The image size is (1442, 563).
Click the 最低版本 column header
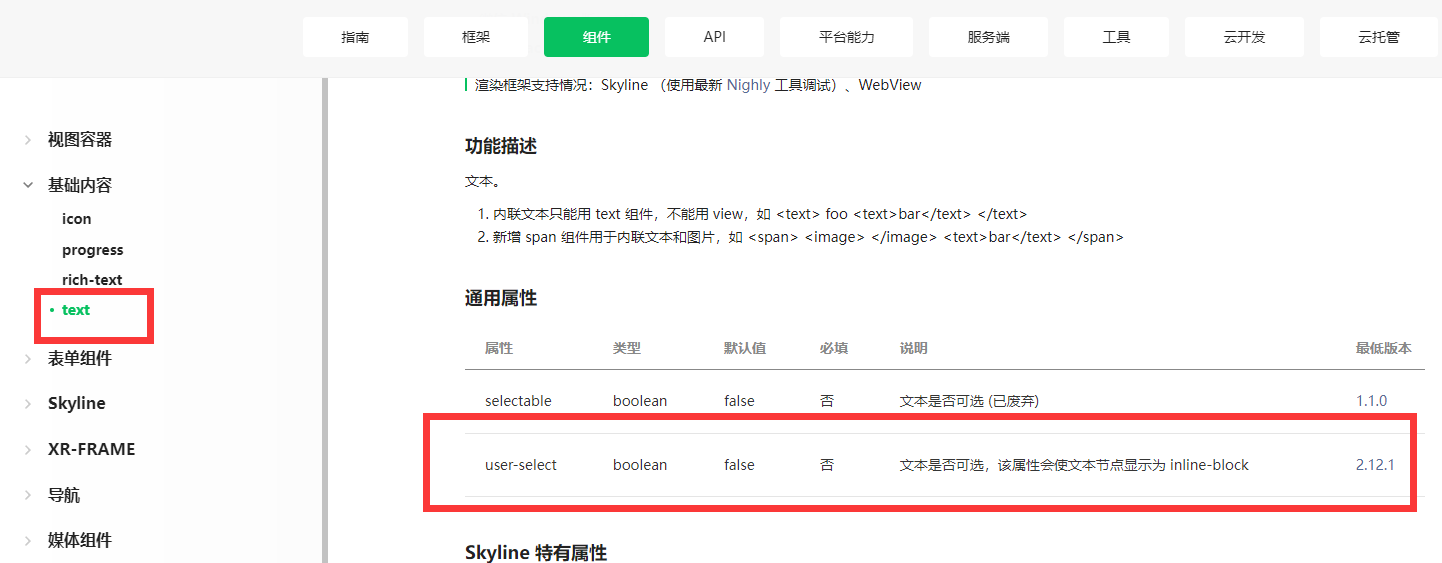1384,348
